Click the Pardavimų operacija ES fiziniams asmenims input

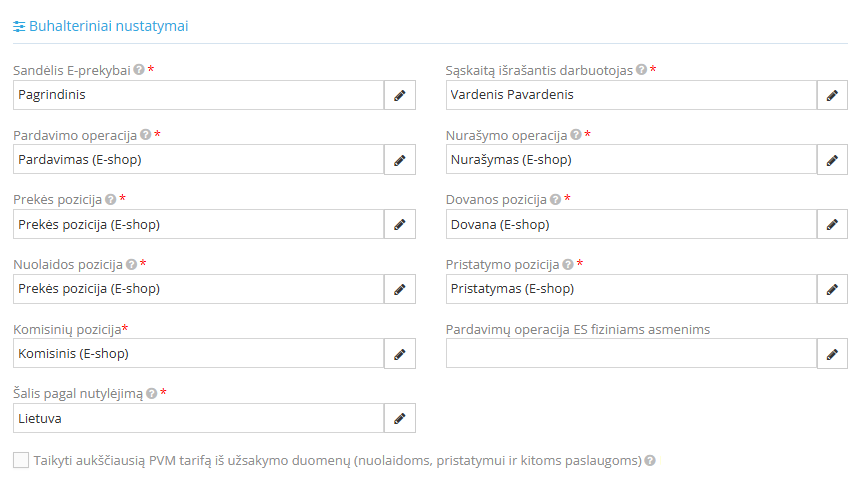point(631,354)
